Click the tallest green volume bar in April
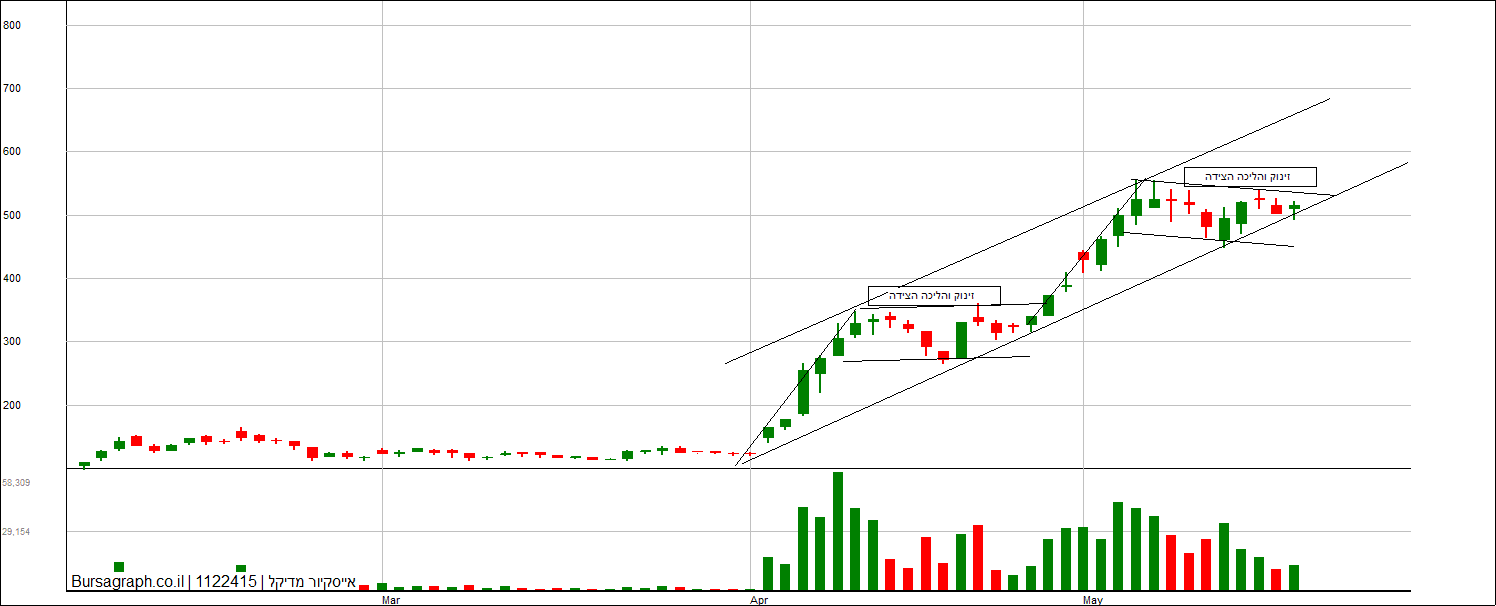 [838, 531]
